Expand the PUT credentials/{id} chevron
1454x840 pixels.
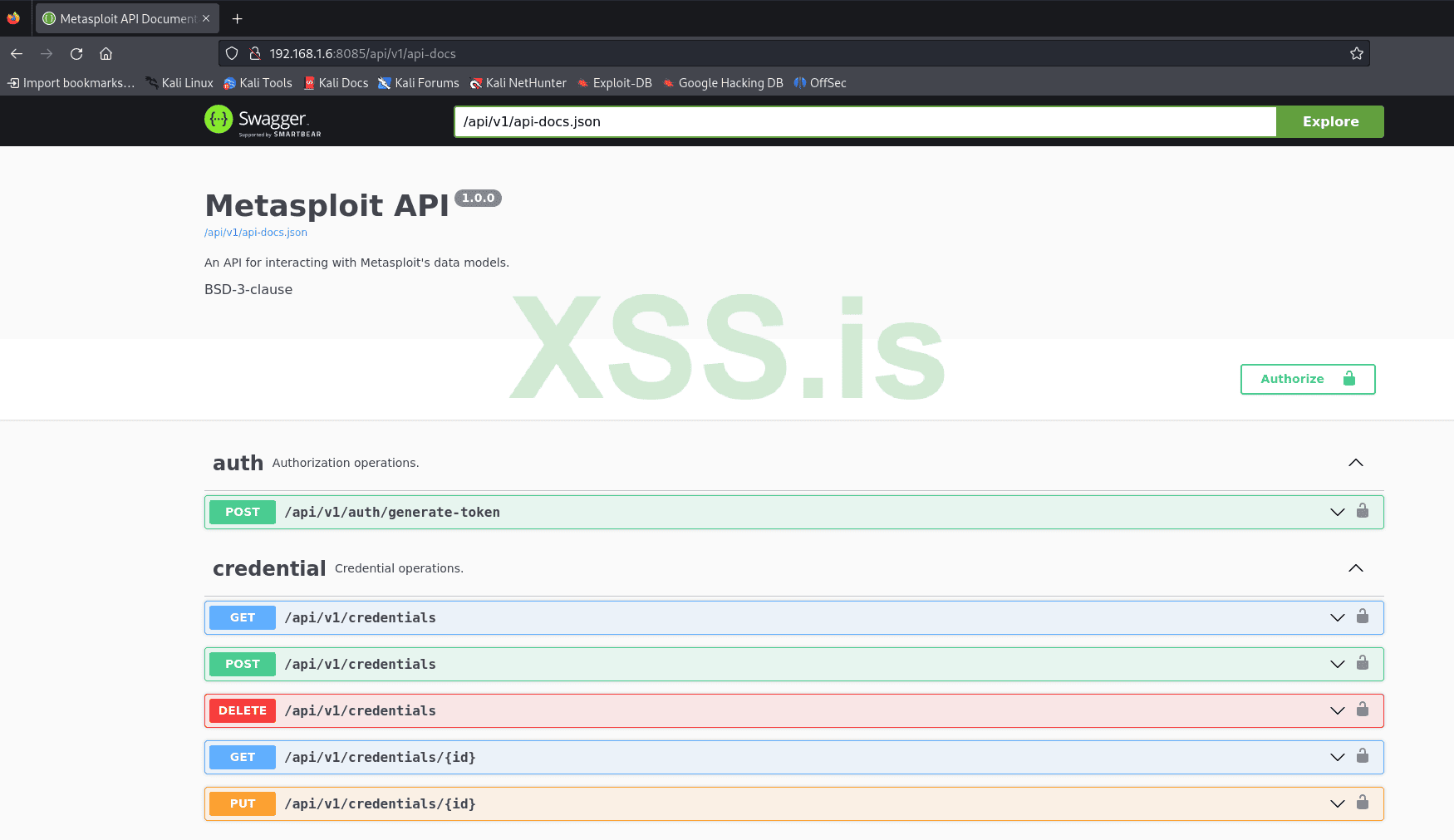pyautogui.click(x=1338, y=804)
